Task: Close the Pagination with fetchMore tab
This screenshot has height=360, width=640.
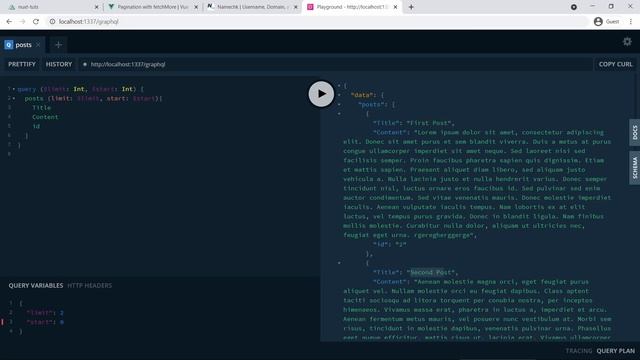Action: (196, 7)
